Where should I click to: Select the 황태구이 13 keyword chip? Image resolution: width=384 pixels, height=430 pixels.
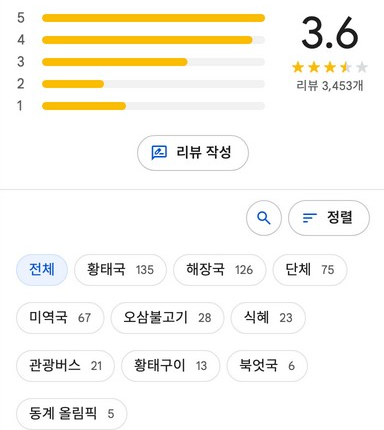[171, 366]
